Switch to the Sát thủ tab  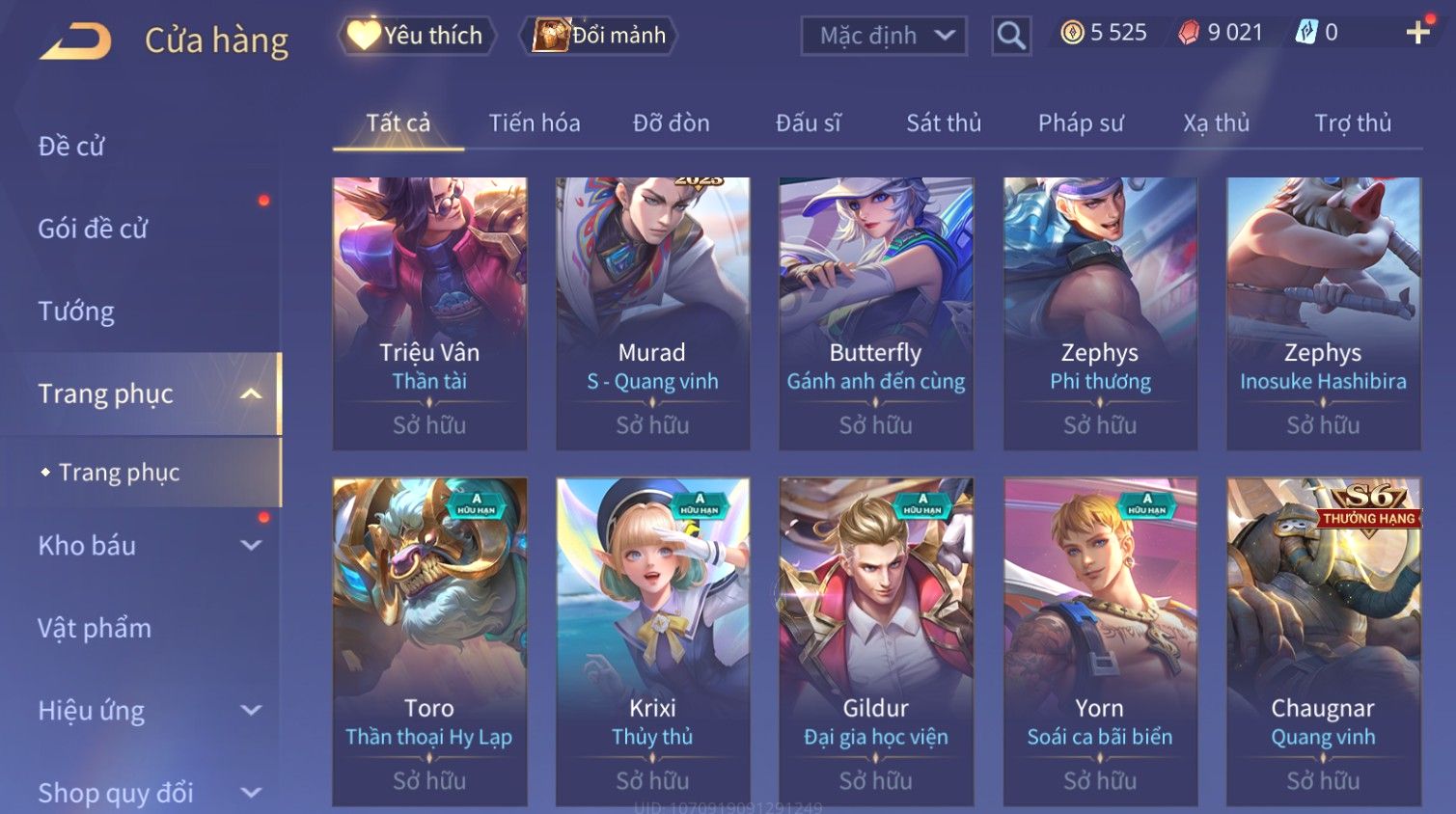coord(944,122)
